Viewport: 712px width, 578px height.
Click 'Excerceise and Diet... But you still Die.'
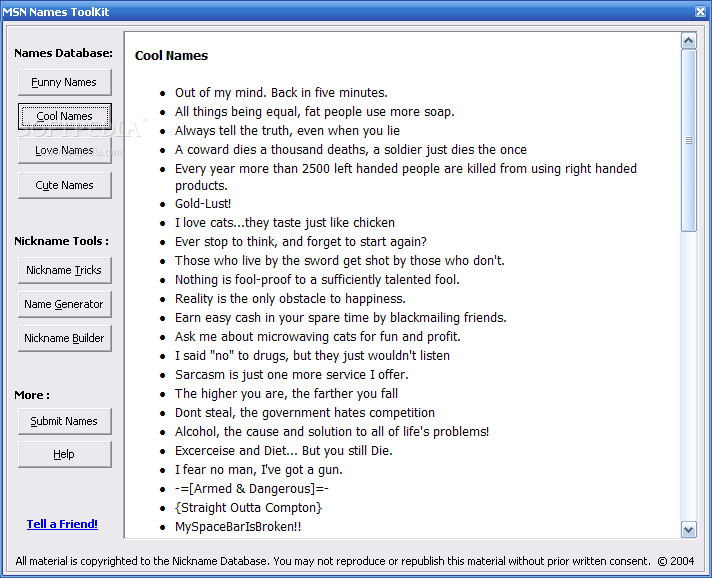(284, 451)
